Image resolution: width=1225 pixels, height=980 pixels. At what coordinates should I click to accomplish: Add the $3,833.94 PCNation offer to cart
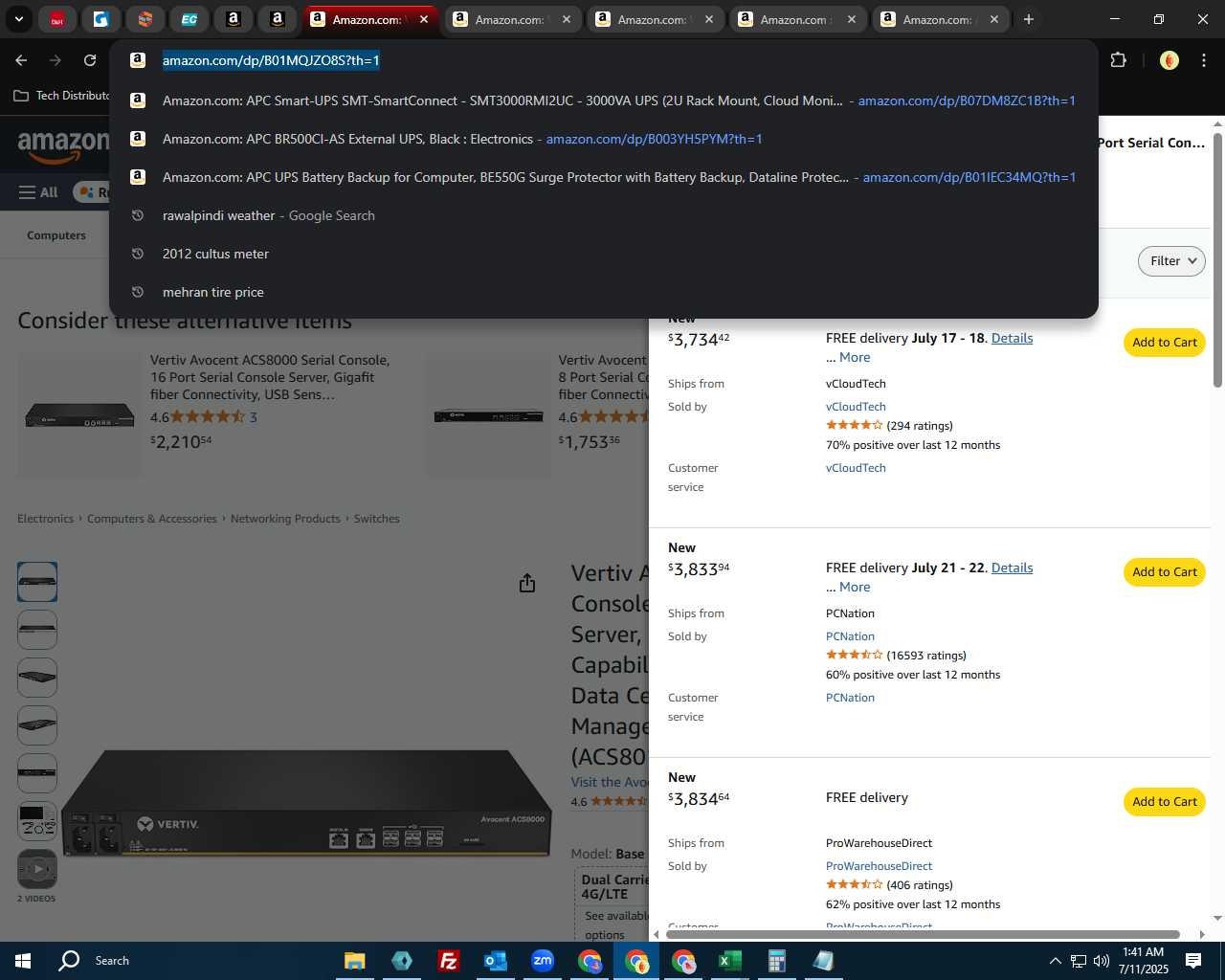coord(1165,572)
